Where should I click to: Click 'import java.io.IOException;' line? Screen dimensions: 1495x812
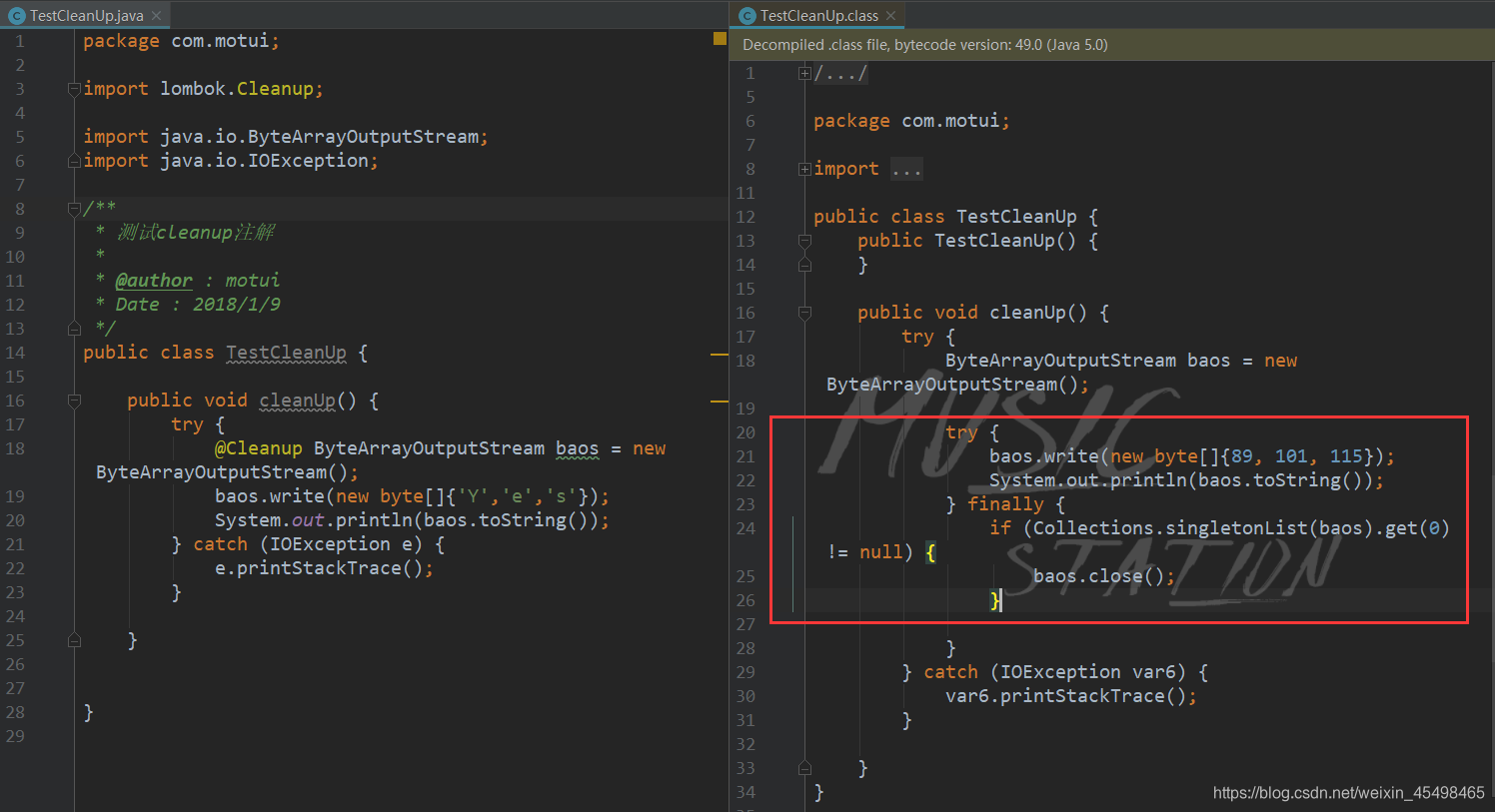(x=230, y=161)
